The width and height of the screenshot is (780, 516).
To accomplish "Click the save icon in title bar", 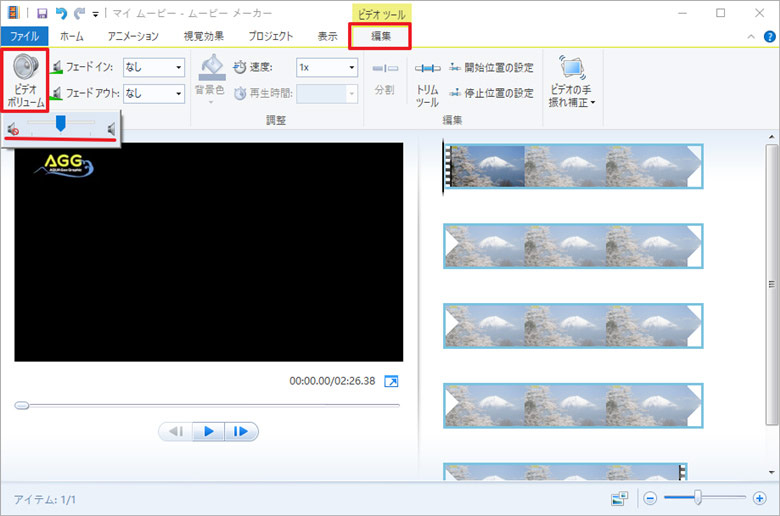I will point(42,13).
